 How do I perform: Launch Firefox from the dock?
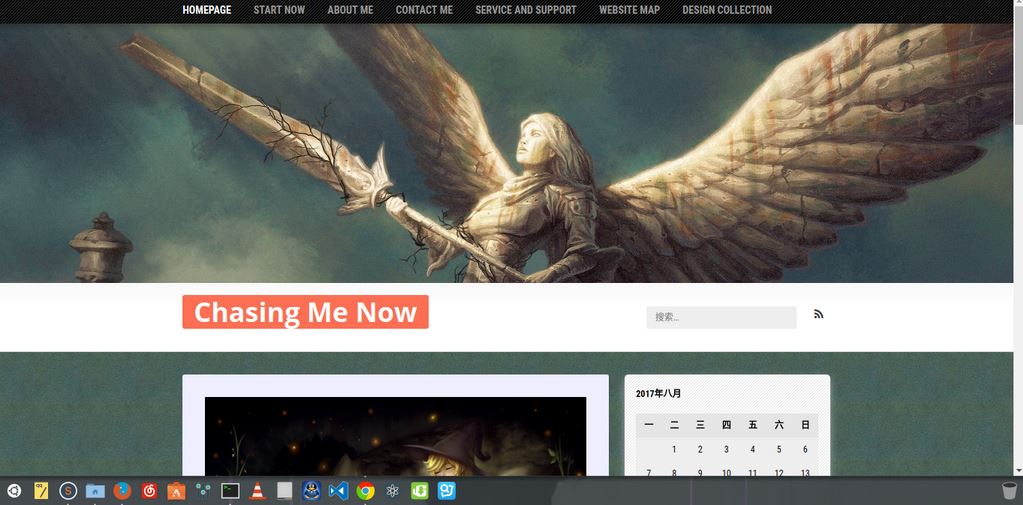[122, 490]
